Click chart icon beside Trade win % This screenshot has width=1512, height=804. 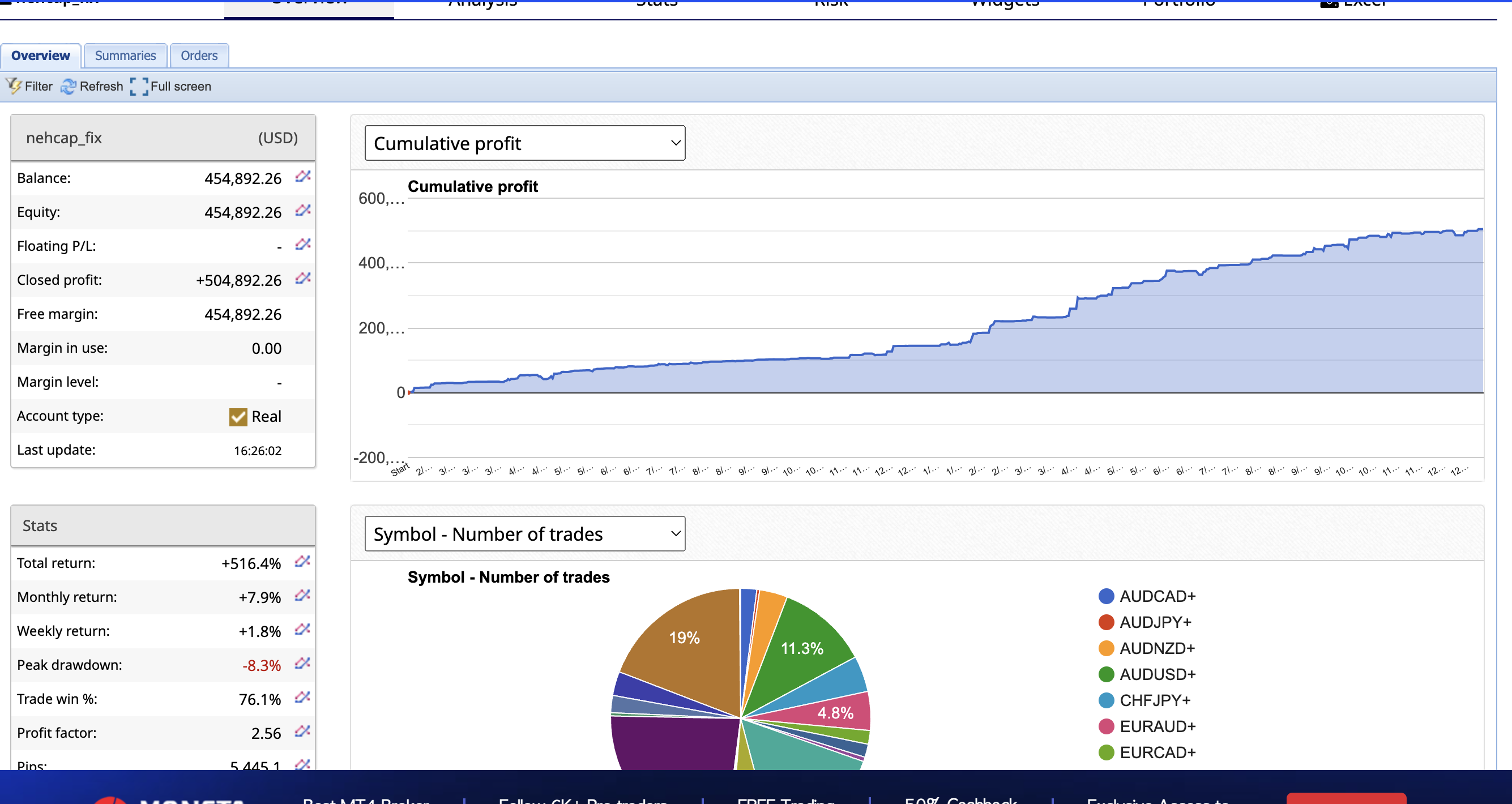pos(302,697)
